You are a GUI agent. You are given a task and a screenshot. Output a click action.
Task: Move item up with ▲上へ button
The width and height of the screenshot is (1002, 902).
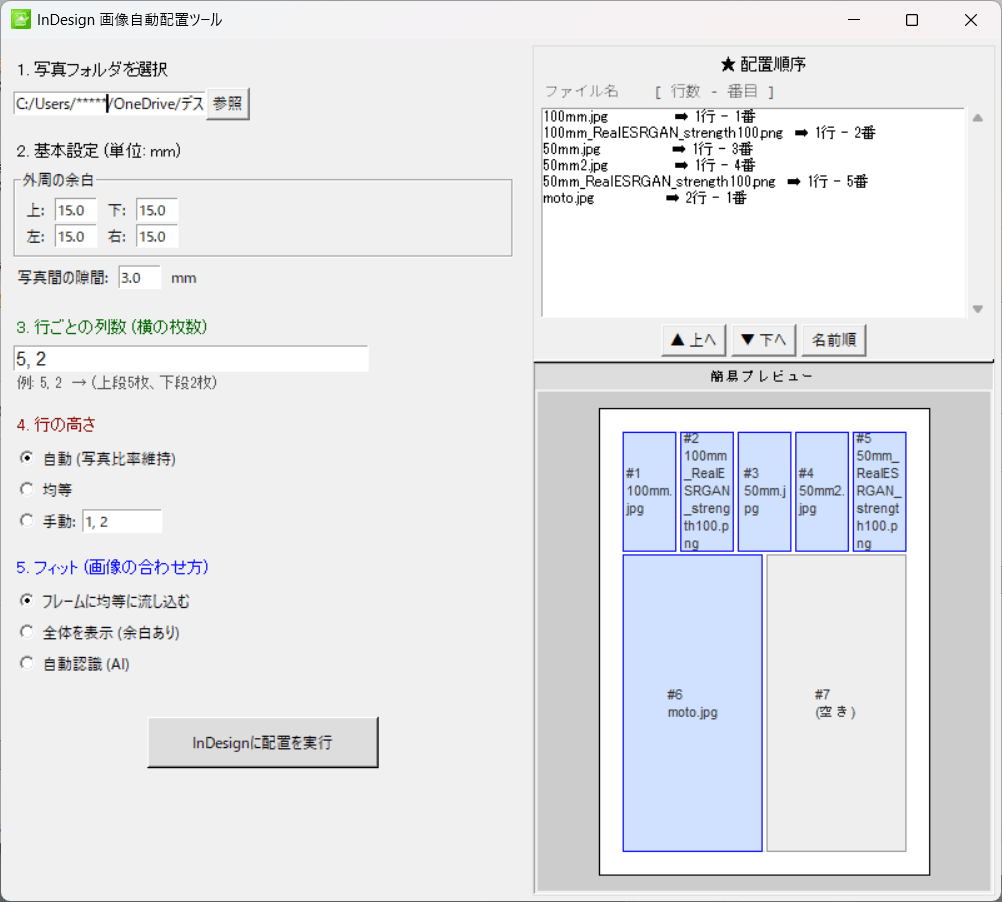coord(693,340)
